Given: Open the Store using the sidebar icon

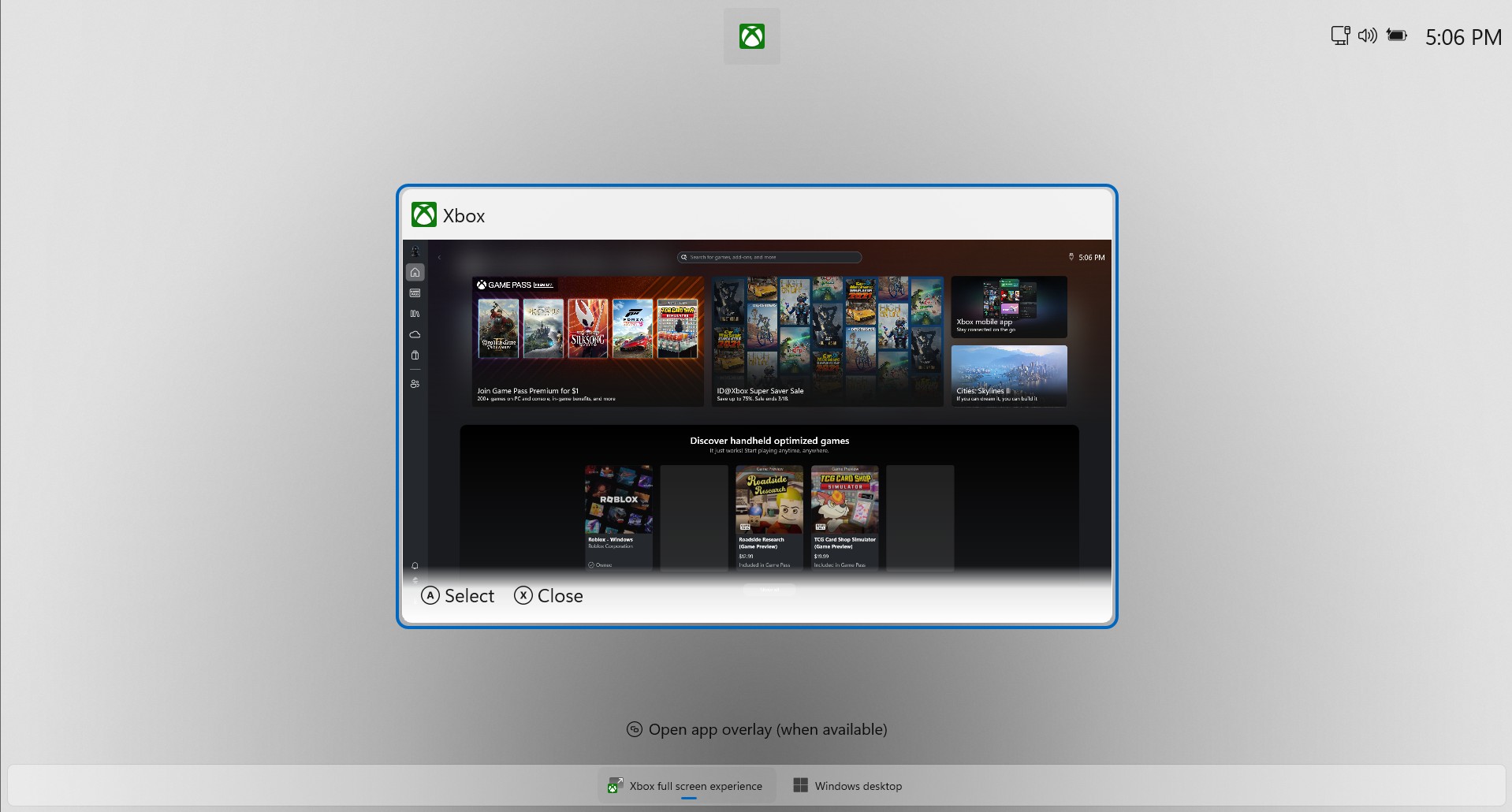Looking at the screenshot, I should (x=415, y=356).
